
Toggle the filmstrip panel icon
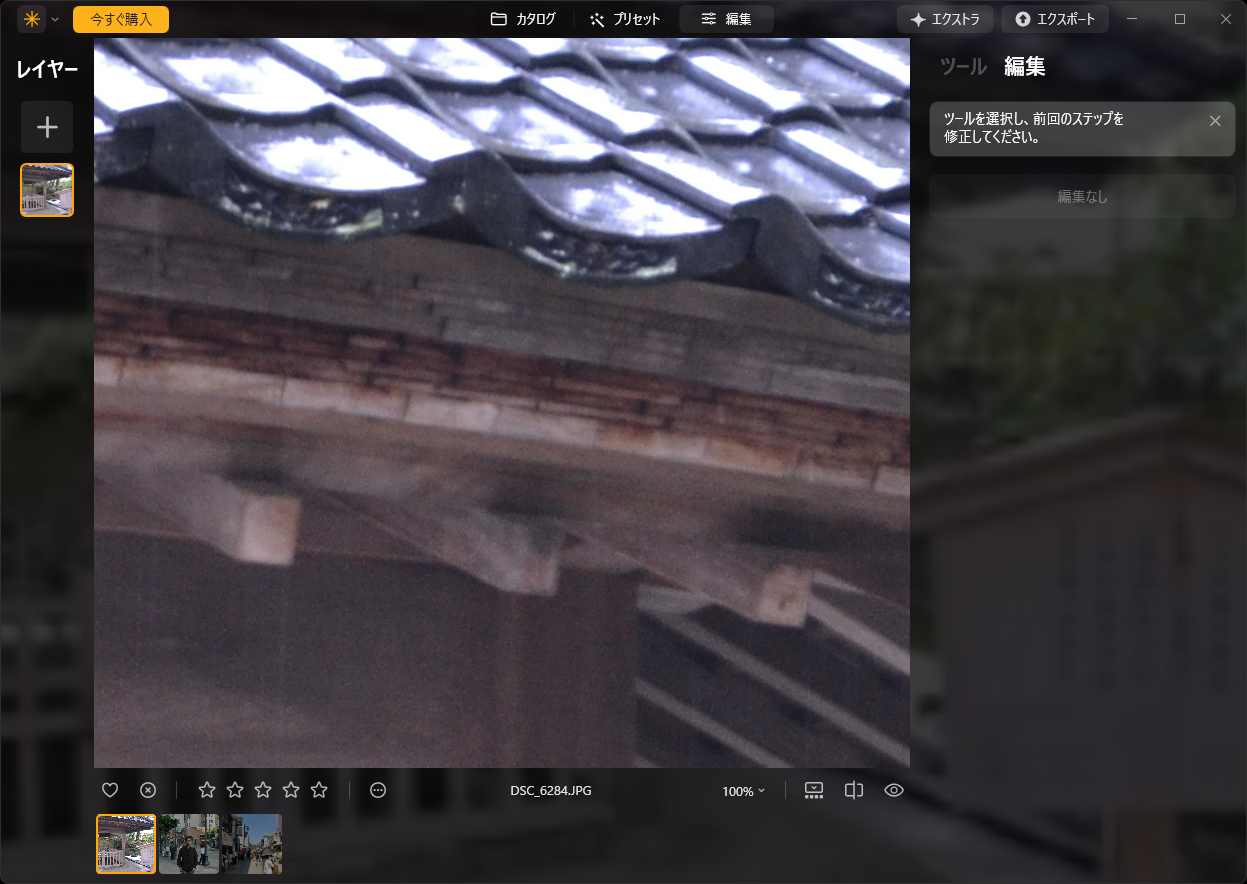[x=813, y=789]
